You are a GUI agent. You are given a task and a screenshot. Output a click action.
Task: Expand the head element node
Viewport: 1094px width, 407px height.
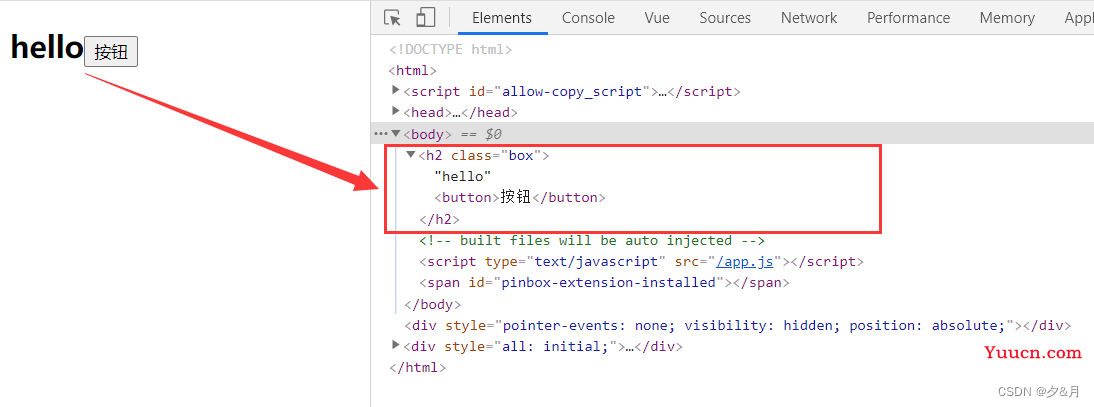pos(396,111)
